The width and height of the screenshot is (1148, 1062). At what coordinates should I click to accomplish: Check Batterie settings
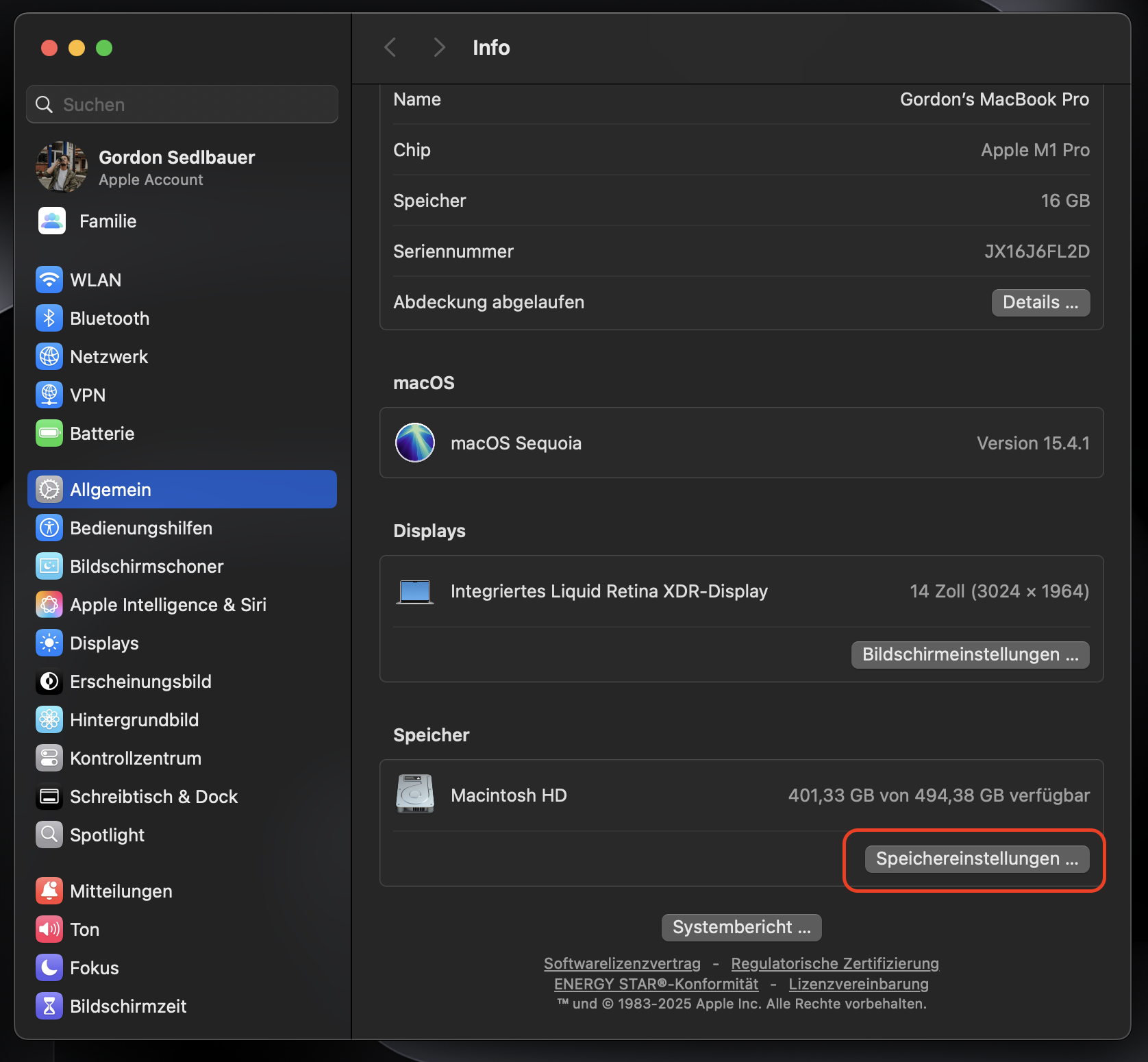point(102,433)
